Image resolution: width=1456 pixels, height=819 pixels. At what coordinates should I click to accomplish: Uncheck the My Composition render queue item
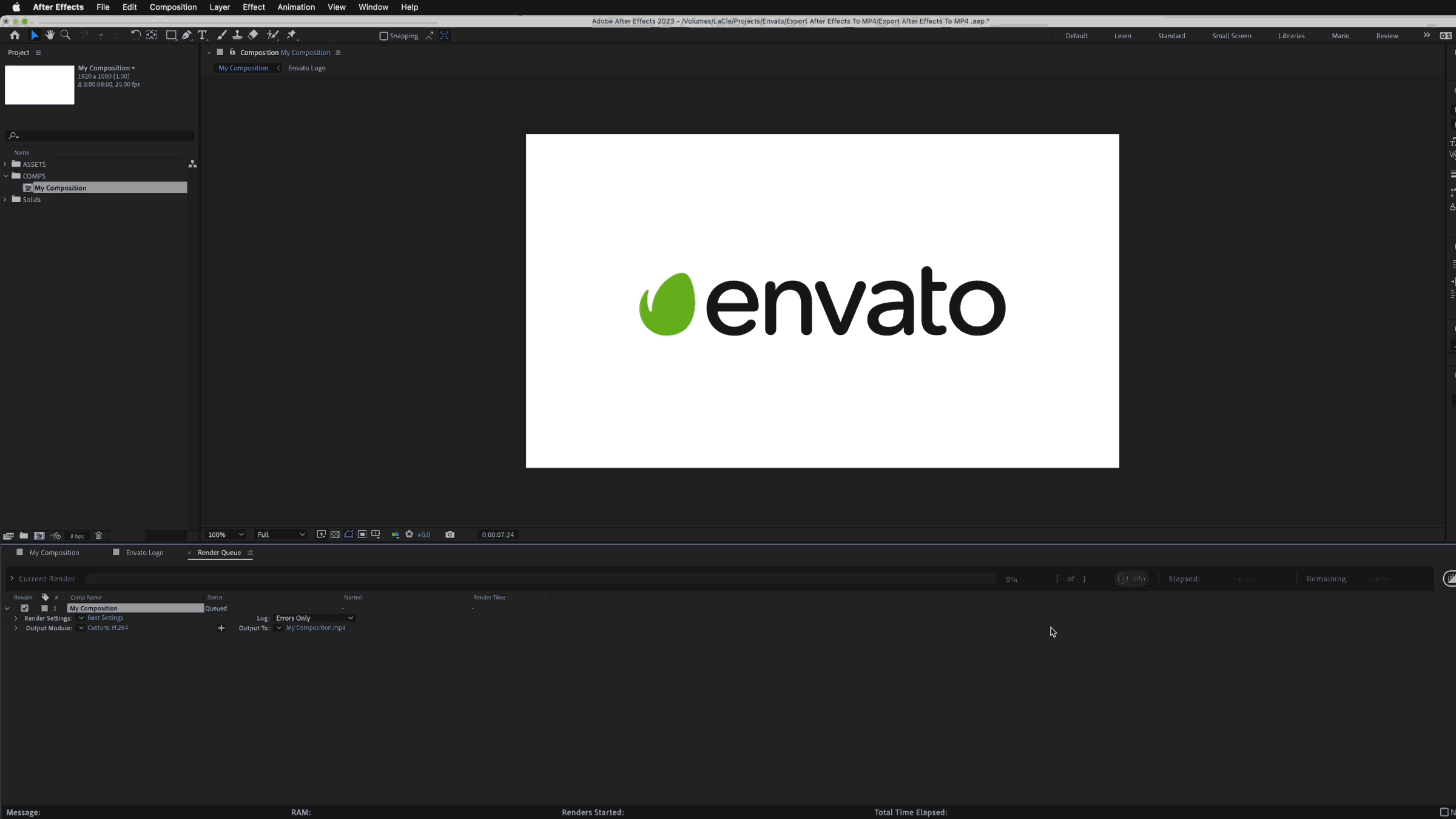[x=25, y=608]
